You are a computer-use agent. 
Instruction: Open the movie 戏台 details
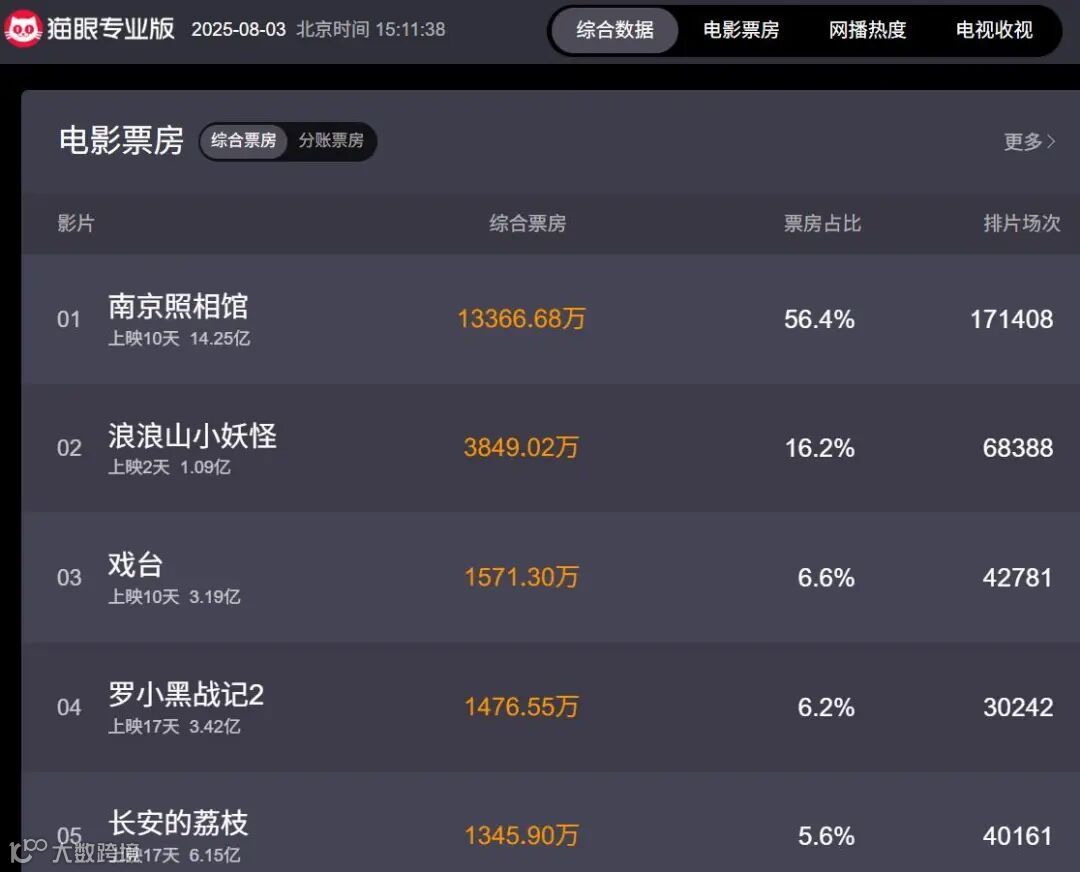pos(135,566)
